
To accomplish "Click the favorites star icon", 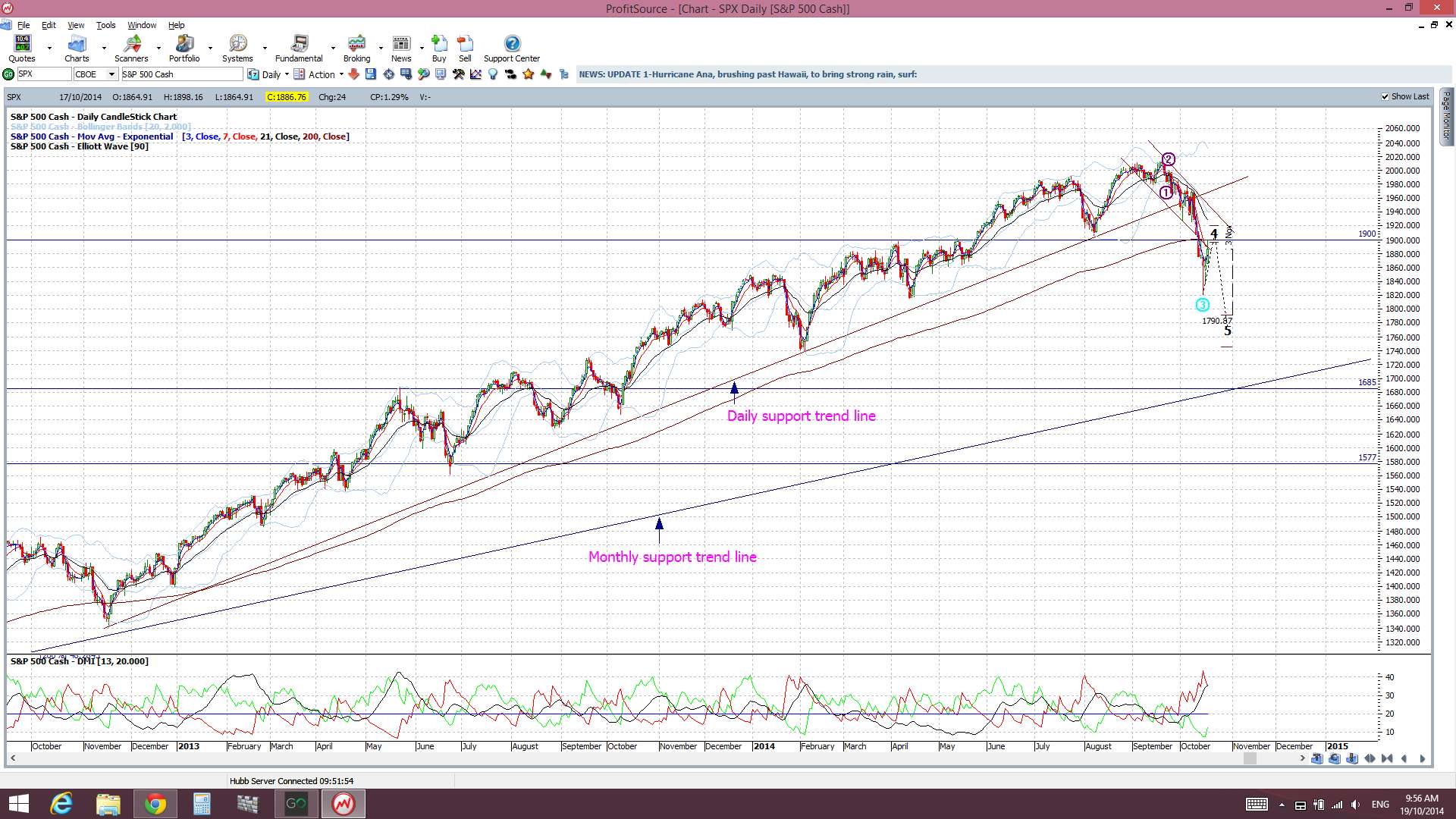I will [529, 74].
